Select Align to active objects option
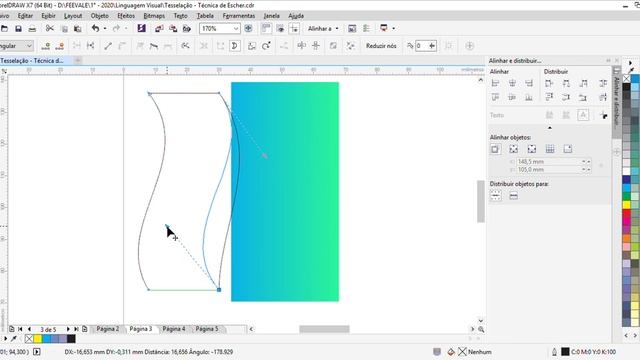Screen dimensions: 640x360 click(x=496, y=149)
